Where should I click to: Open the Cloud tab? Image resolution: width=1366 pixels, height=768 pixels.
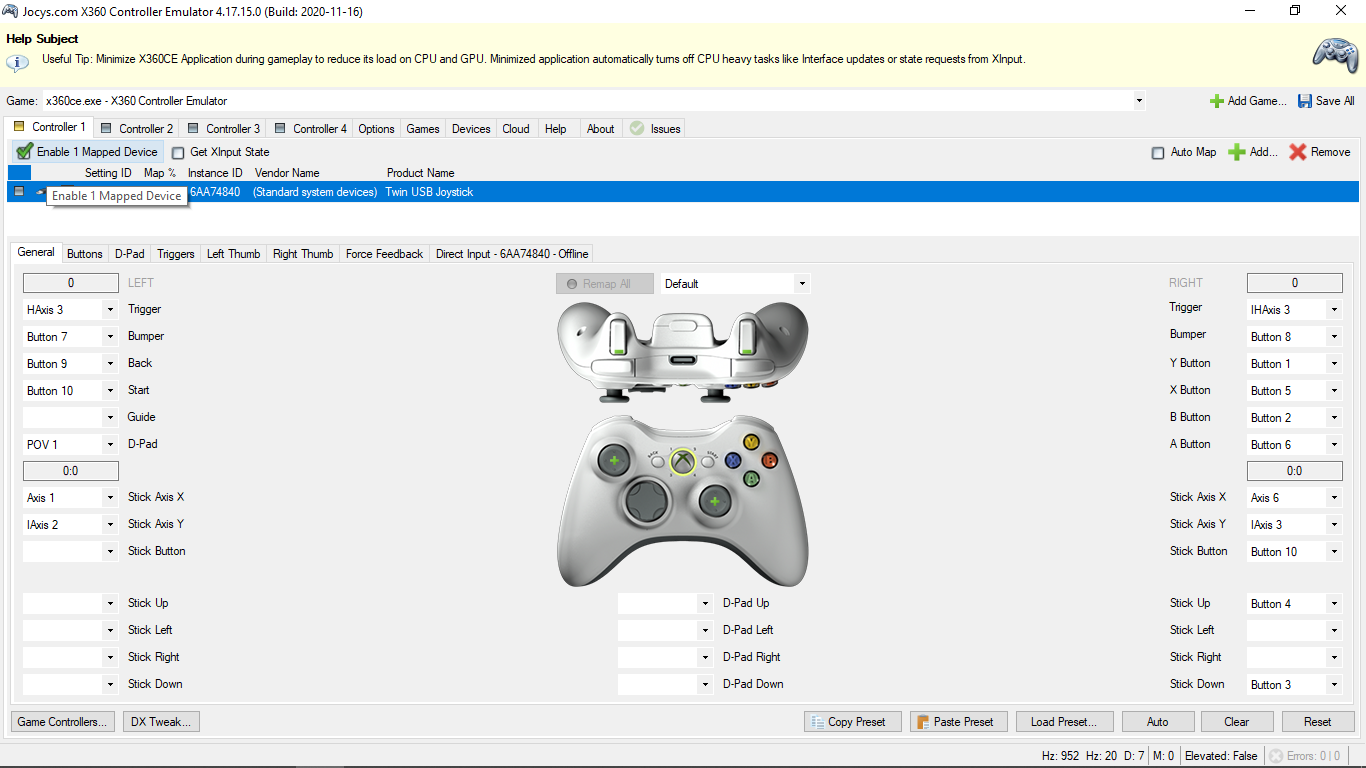coord(516,128)
